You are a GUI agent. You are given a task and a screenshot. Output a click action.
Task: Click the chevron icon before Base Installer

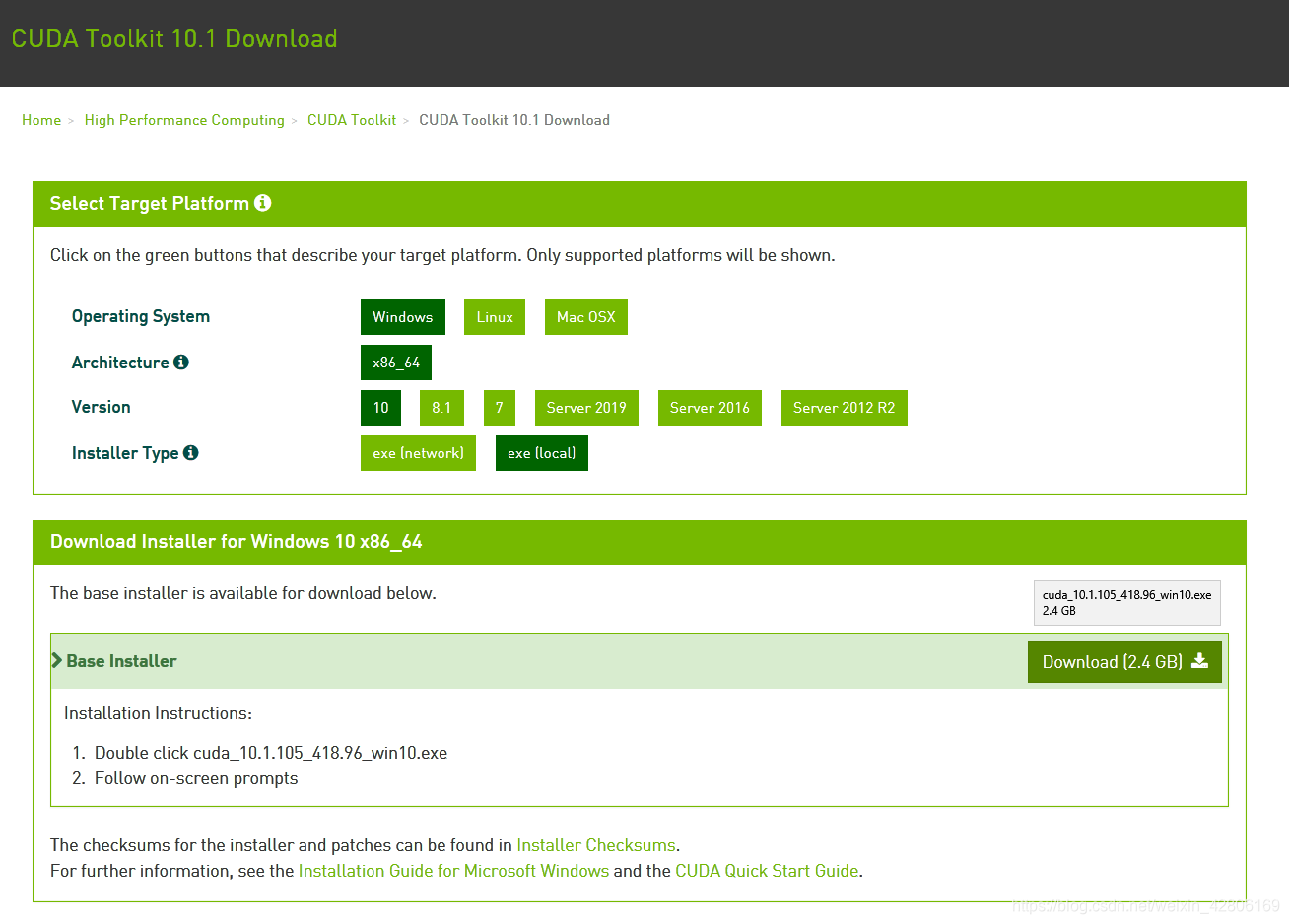tap(56, 660)
